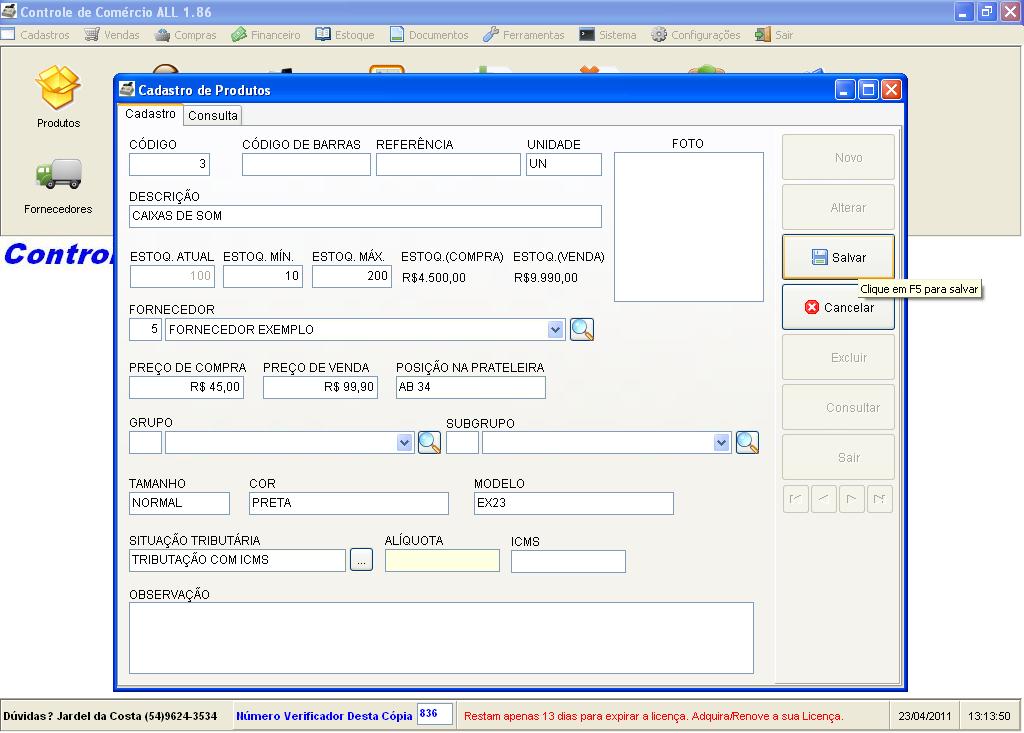Expand the Grupo dropdown list

(x=404, y=443)
